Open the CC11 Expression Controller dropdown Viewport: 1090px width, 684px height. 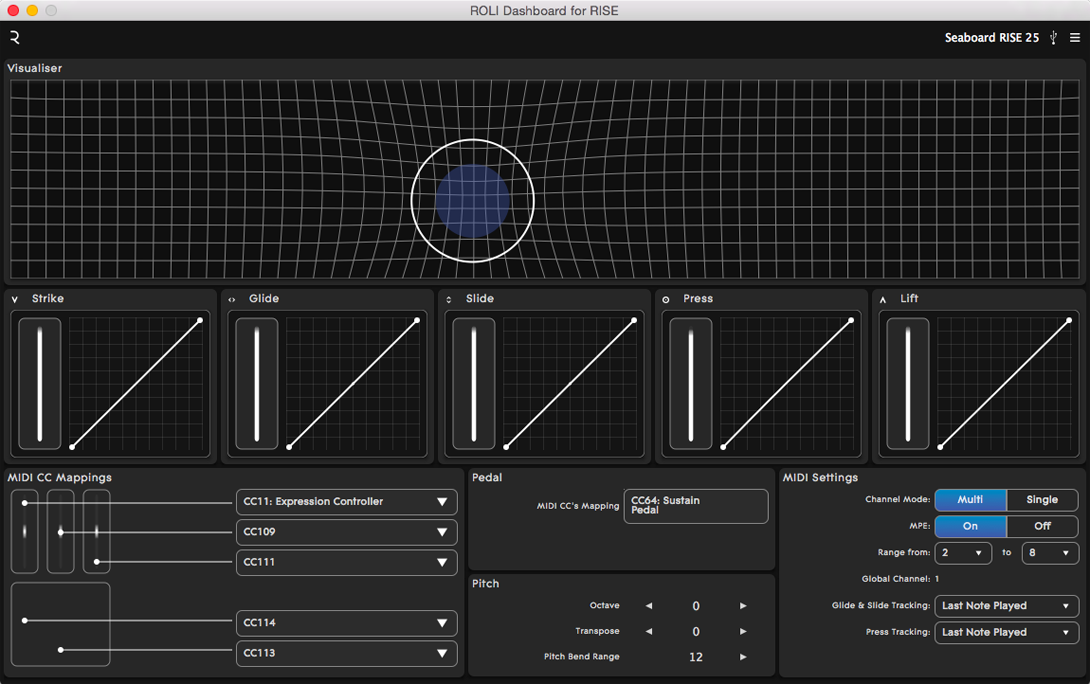[x=346, y=502]
